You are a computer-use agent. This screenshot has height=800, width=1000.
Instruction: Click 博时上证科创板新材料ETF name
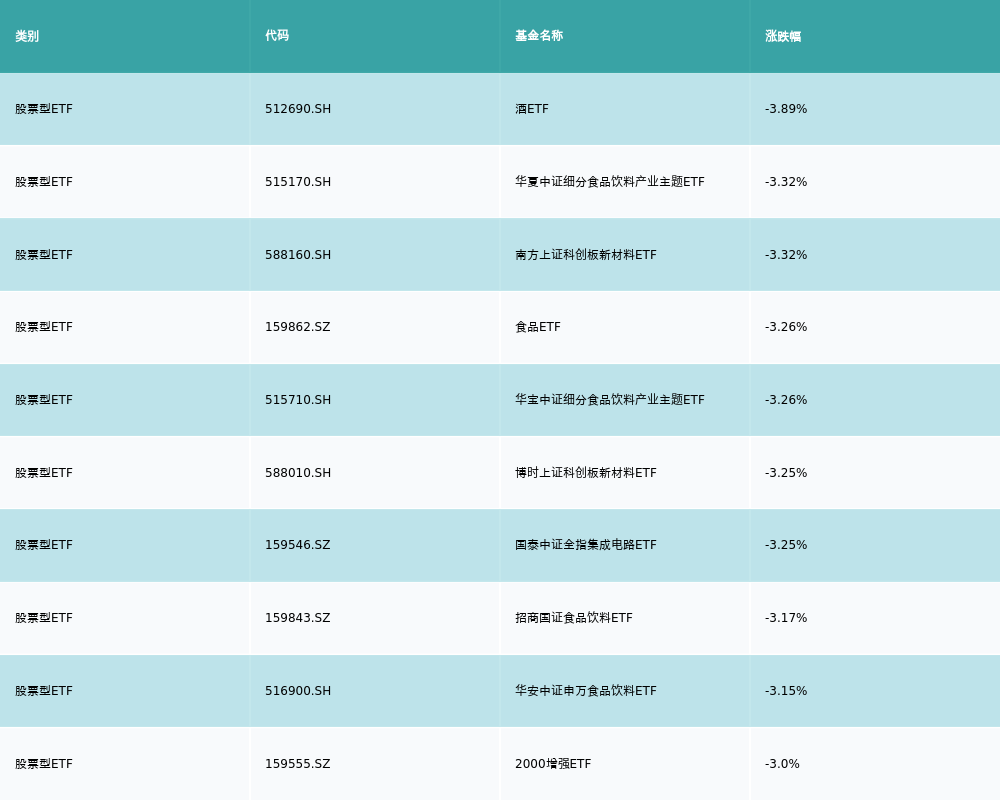tap(585, 473)
